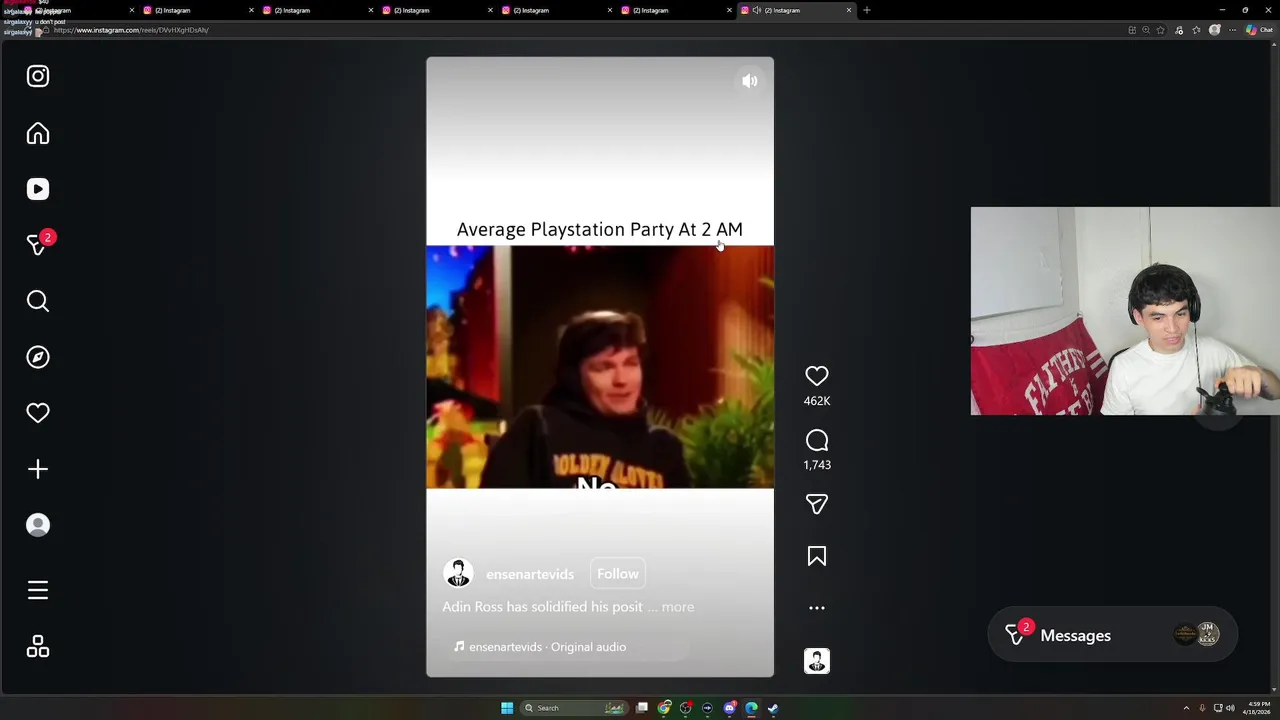Open clock showing 4:59 PM

point(1257,708)
